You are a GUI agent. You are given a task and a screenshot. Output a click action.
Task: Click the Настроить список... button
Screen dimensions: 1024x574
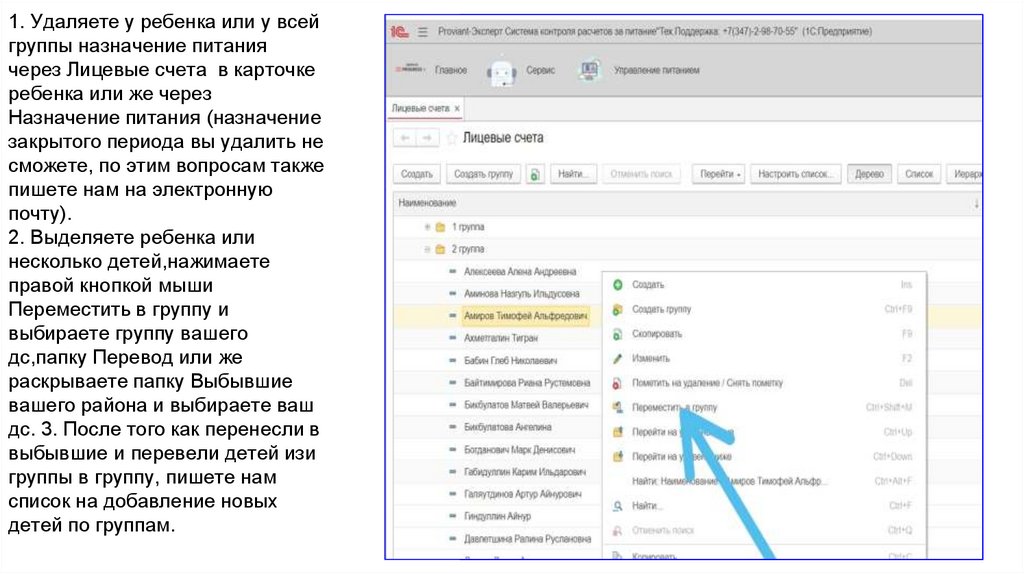tap(796, 174)
